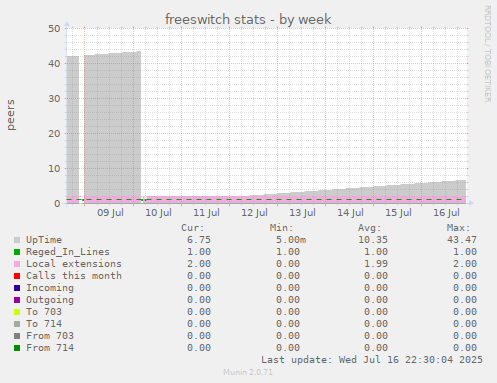Click the 'Calls this month' legend label

coord(74,276)
